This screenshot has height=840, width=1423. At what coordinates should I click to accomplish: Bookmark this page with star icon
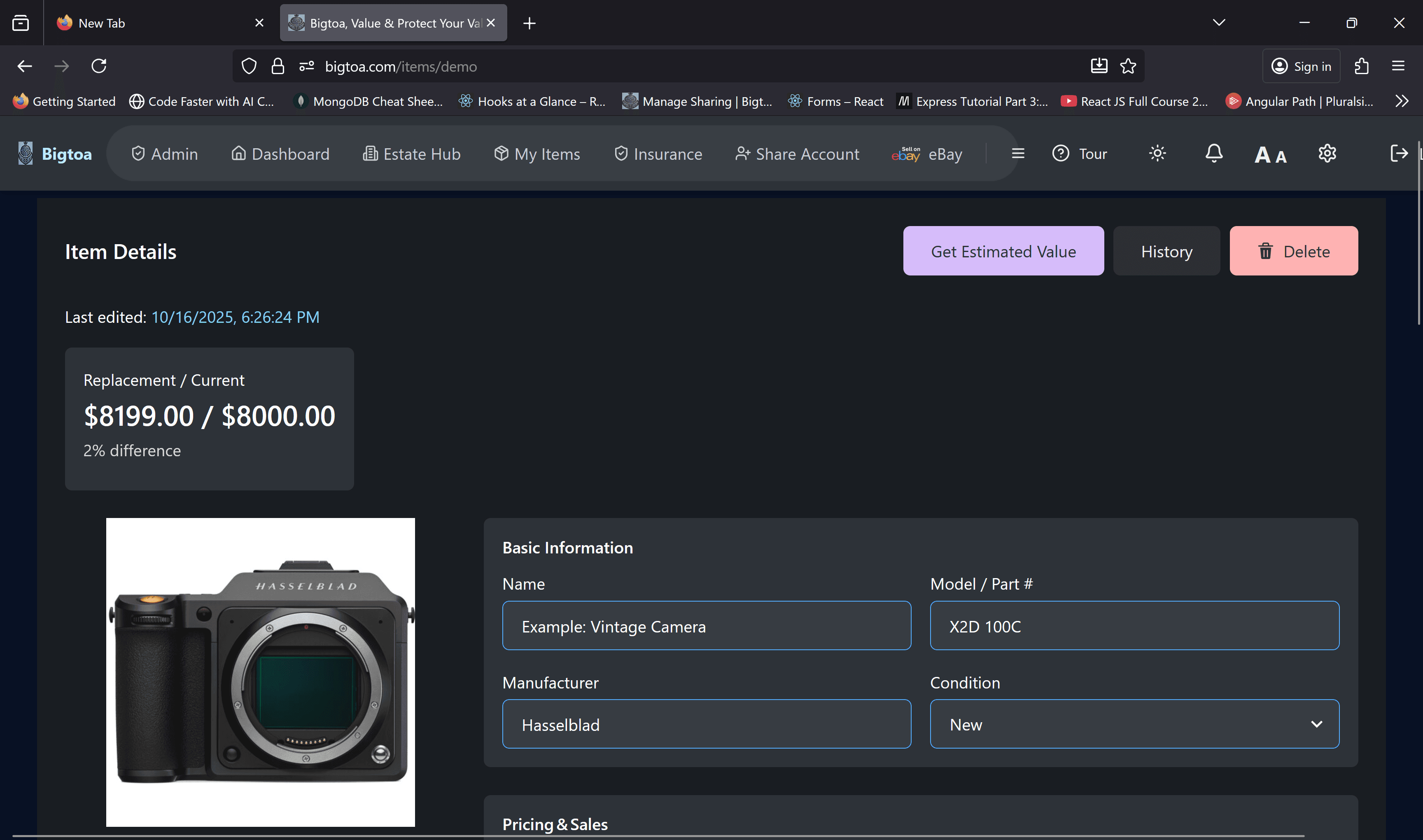click(x=1128, y=66)
